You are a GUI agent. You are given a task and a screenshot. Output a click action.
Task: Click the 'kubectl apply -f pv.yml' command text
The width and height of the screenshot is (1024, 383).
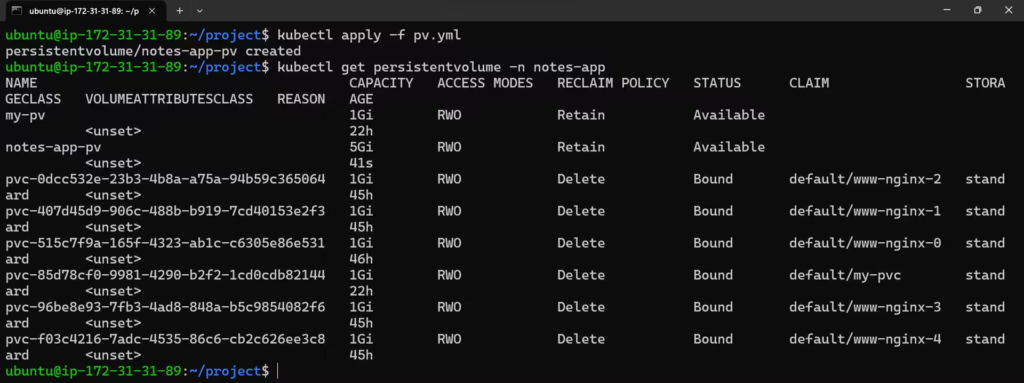coord(369,35)
